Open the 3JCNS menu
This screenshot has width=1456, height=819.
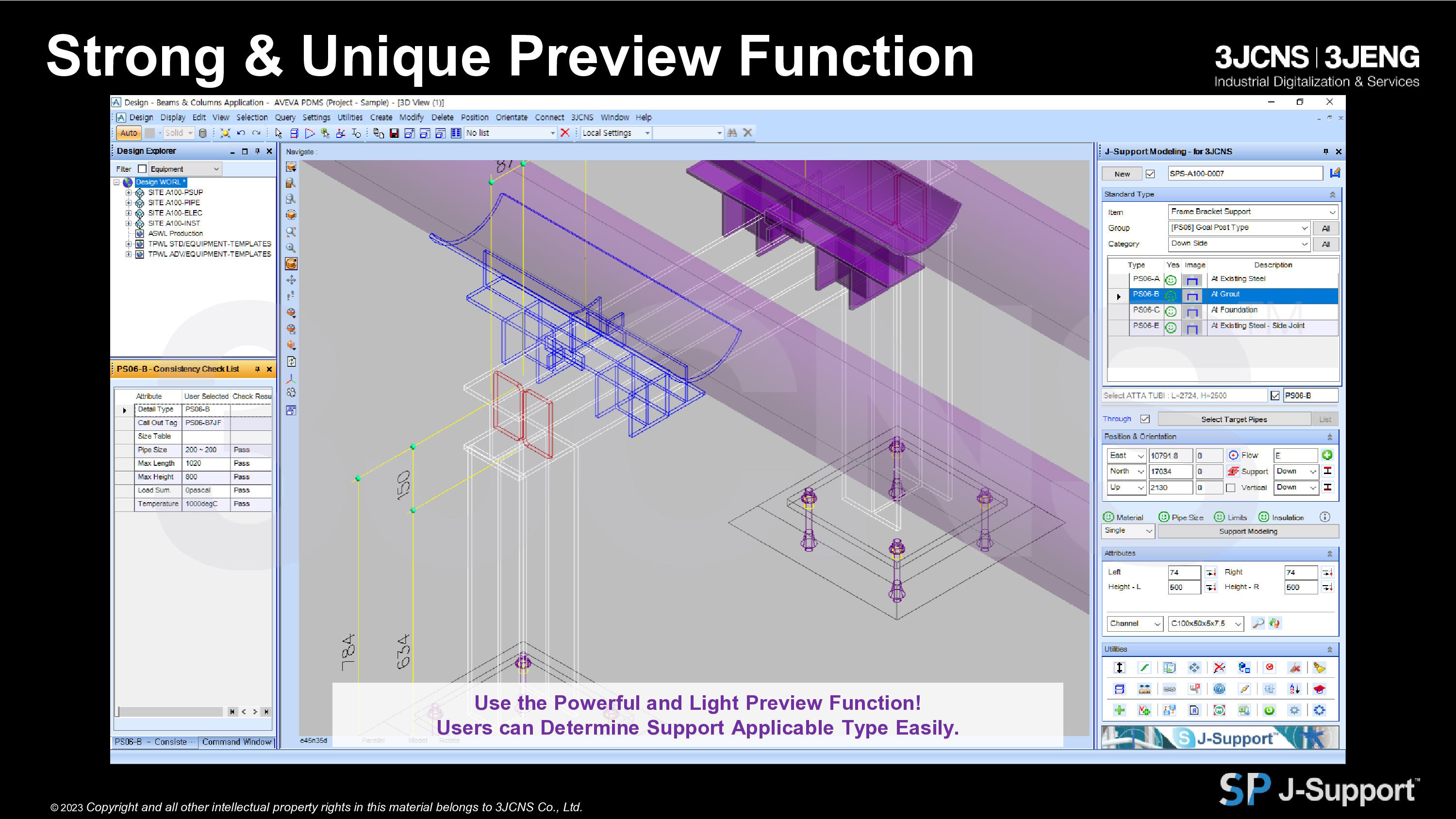click(x=581, y=117)
